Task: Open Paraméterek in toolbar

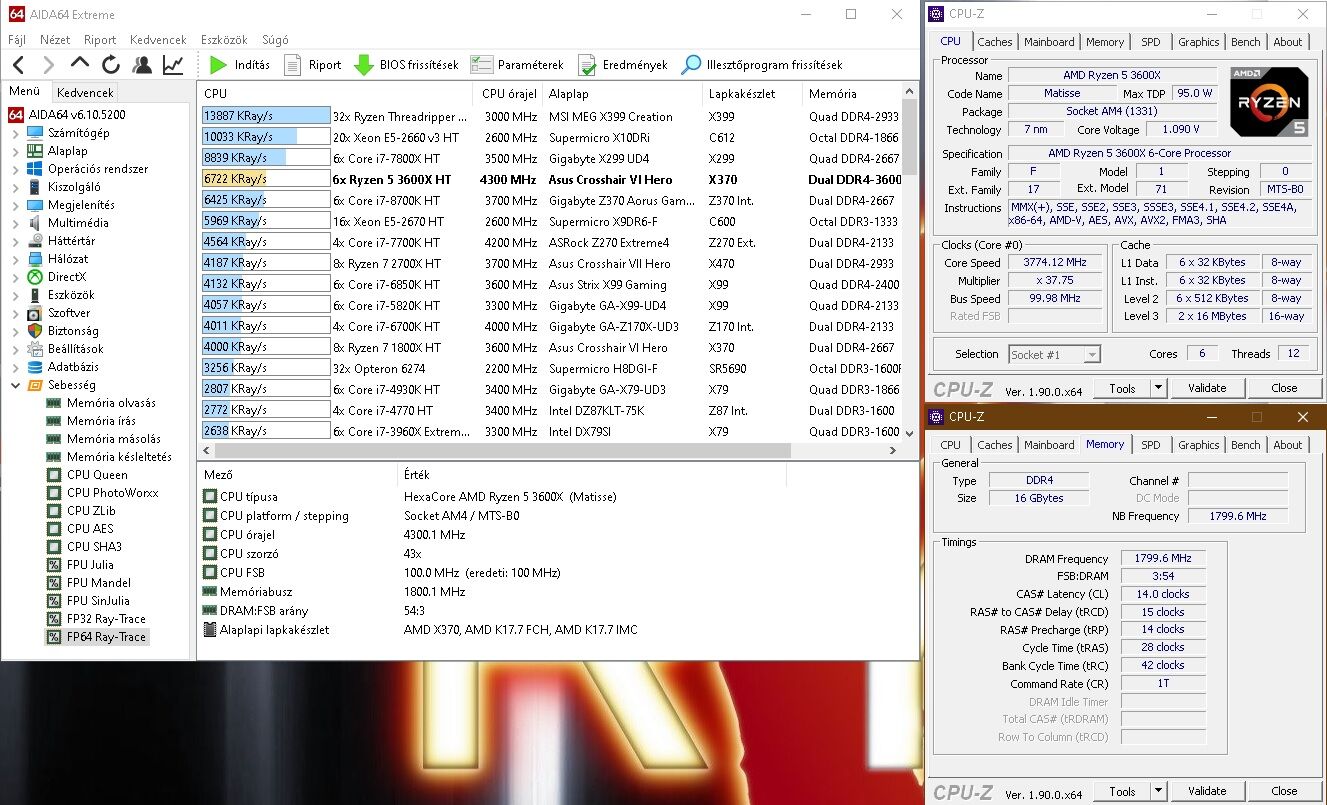Action: [517, 65]
